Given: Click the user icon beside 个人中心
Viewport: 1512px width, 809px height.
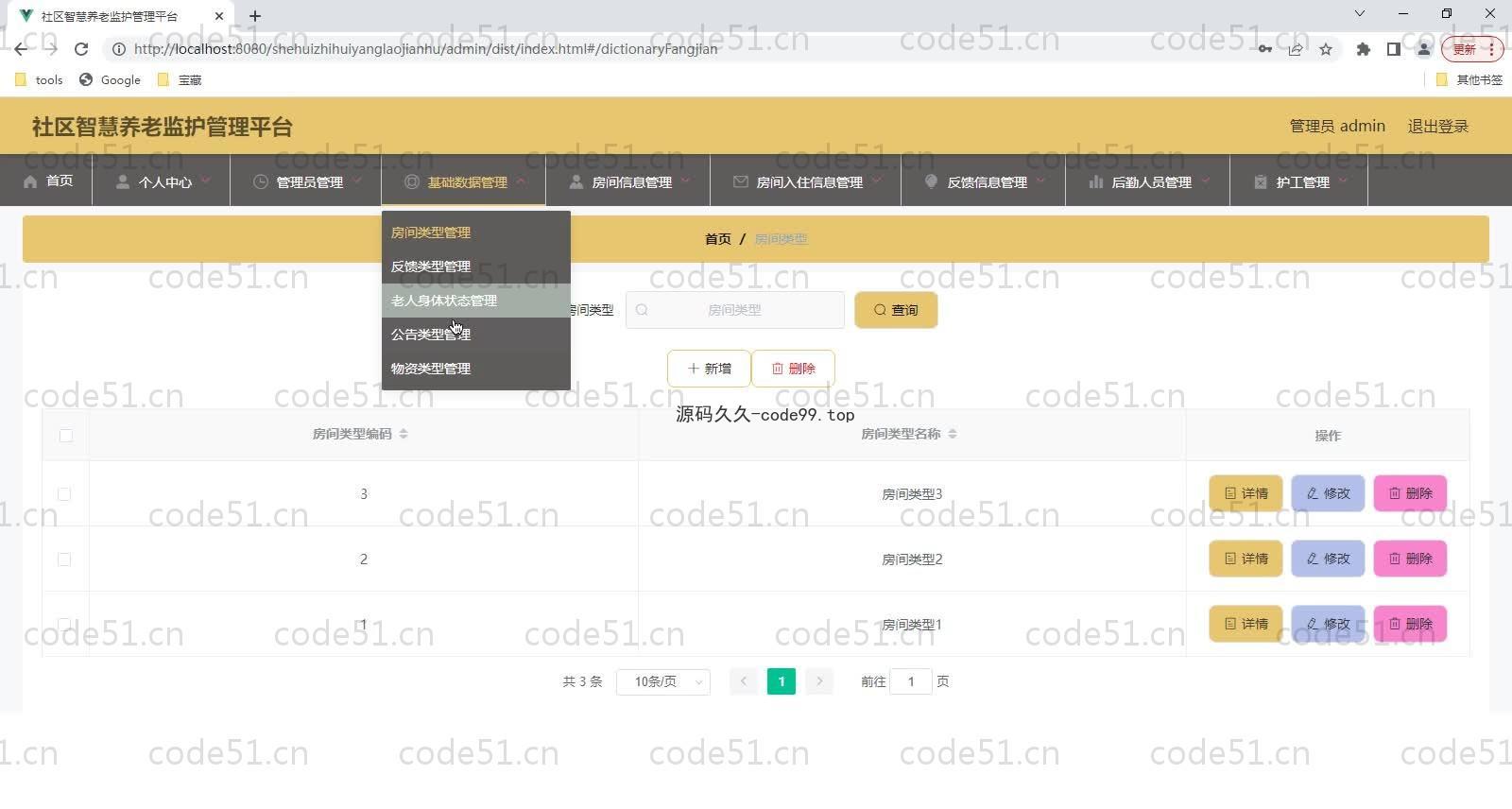Looking at the screenshot, I should pos(123,181).
